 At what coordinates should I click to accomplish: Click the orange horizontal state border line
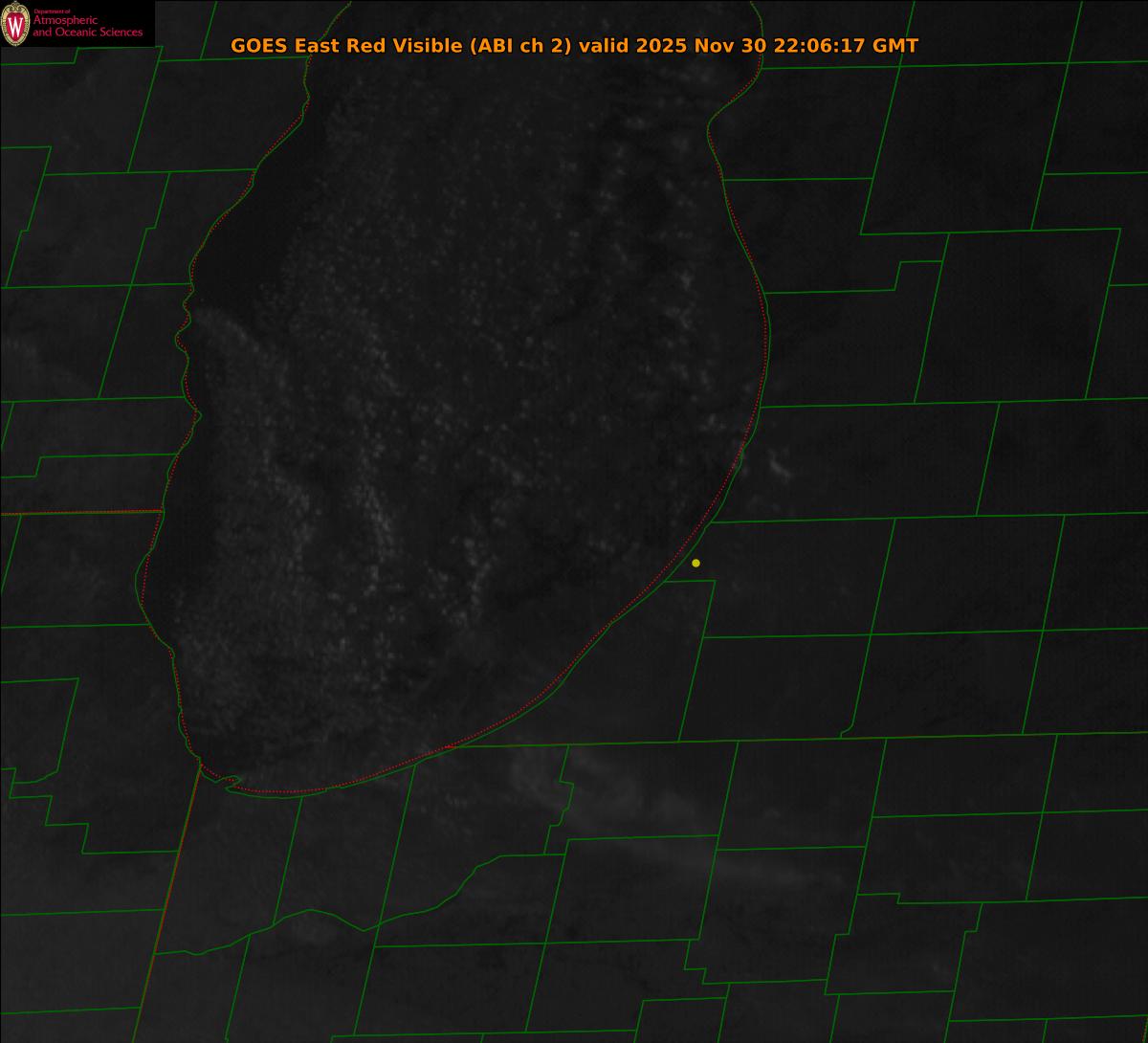77,513
